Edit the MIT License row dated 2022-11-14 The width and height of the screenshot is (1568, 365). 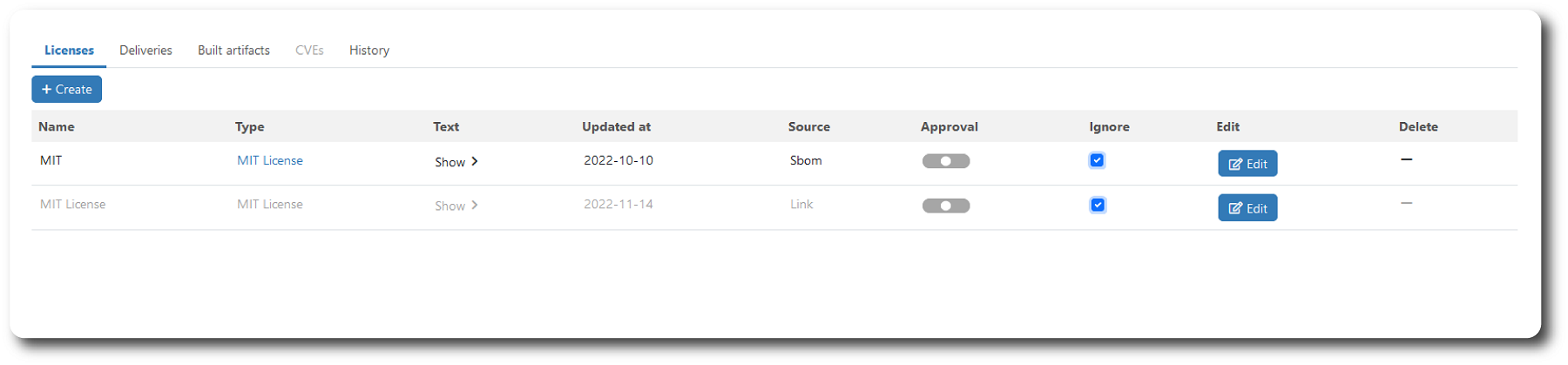tap(1247, 208)
